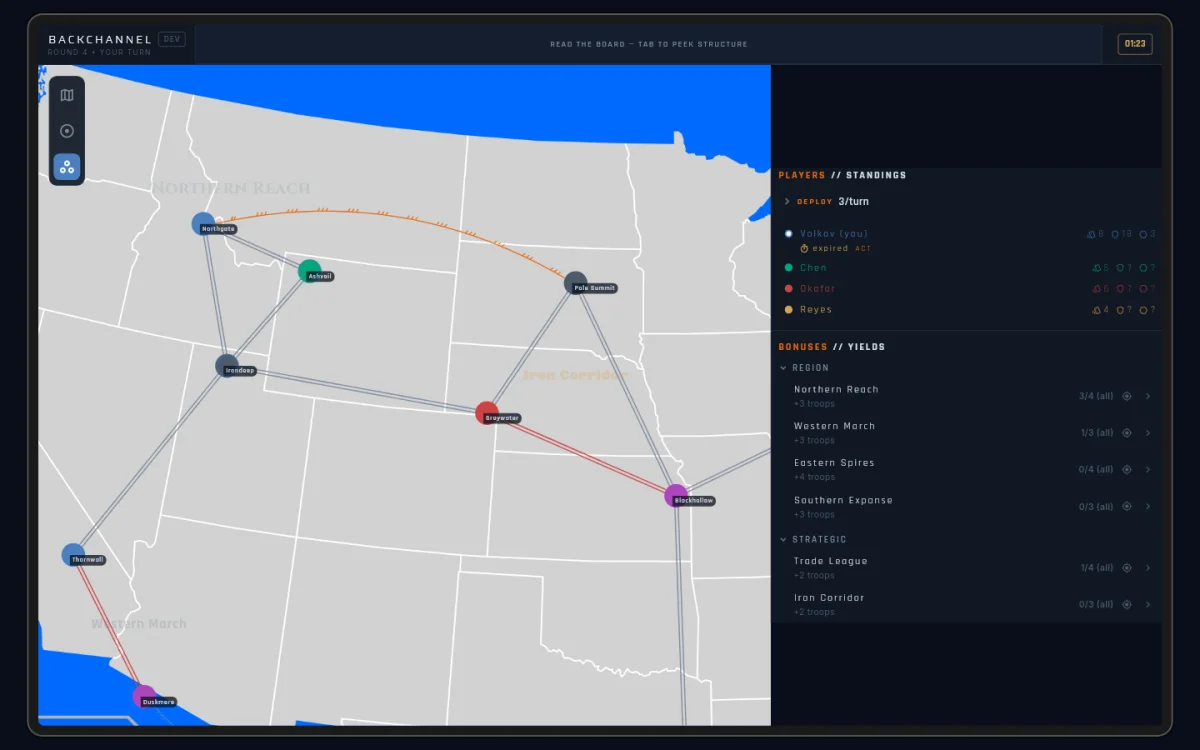Expand the Trade League bonus details
Screen dimensions: 1200x750
tap(1148, 568)
